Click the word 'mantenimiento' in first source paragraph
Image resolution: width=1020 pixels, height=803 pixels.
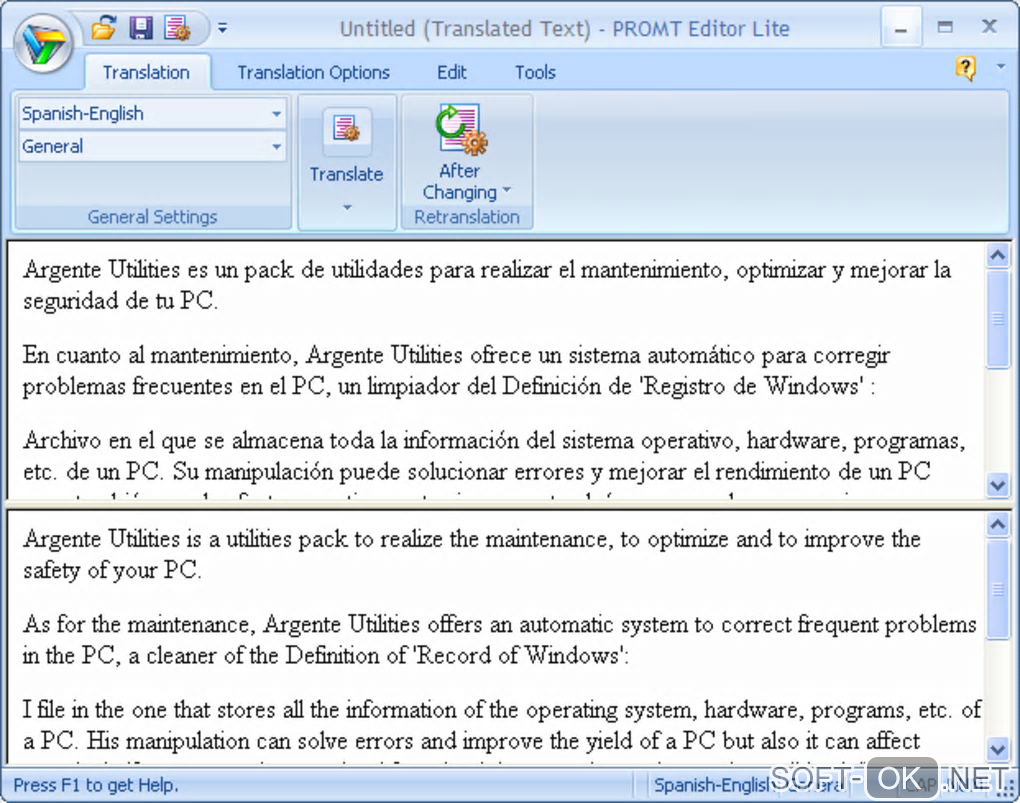(651, 269)
